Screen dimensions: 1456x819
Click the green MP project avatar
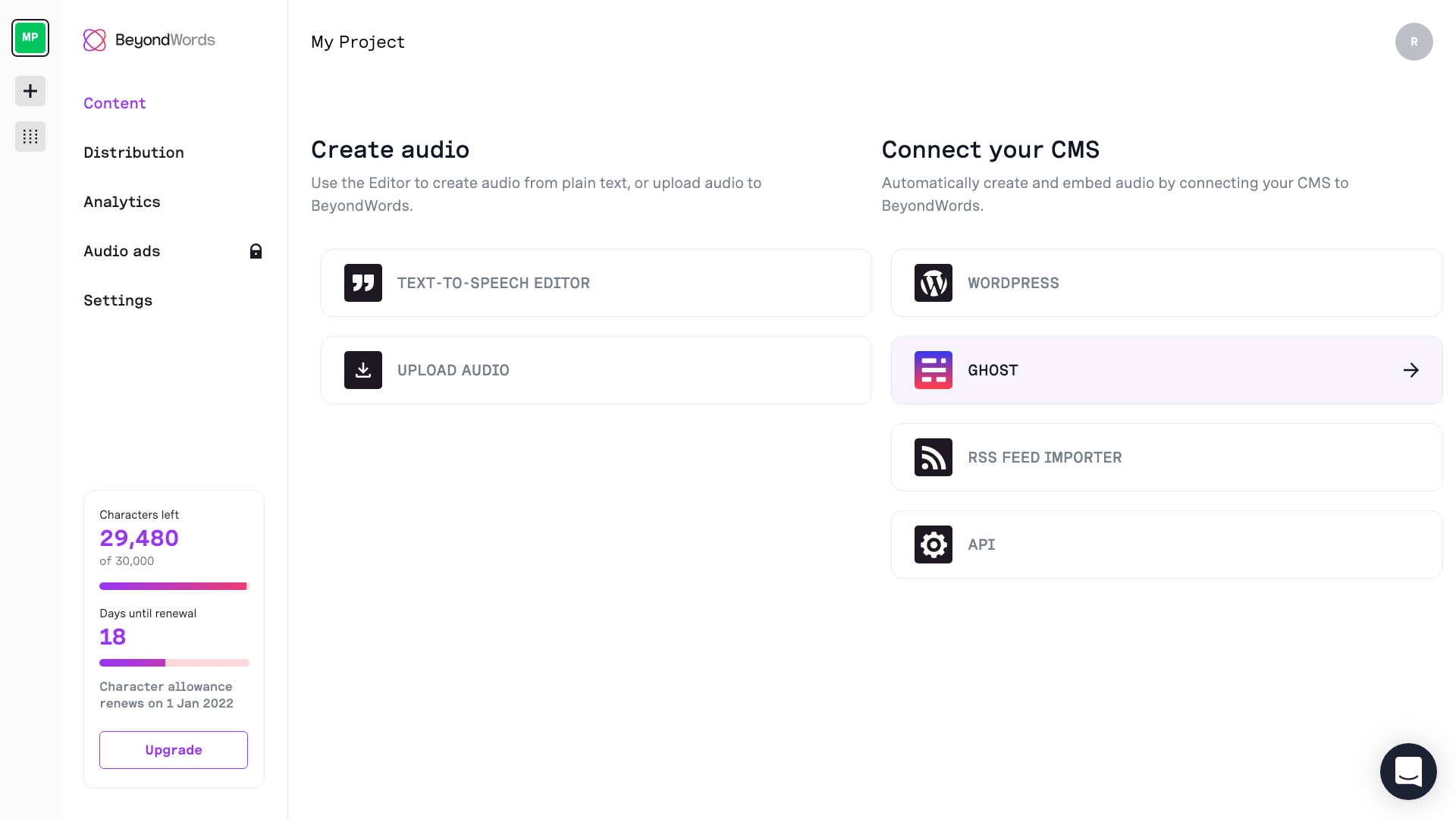pyautogui.click(x=30, y=38)
